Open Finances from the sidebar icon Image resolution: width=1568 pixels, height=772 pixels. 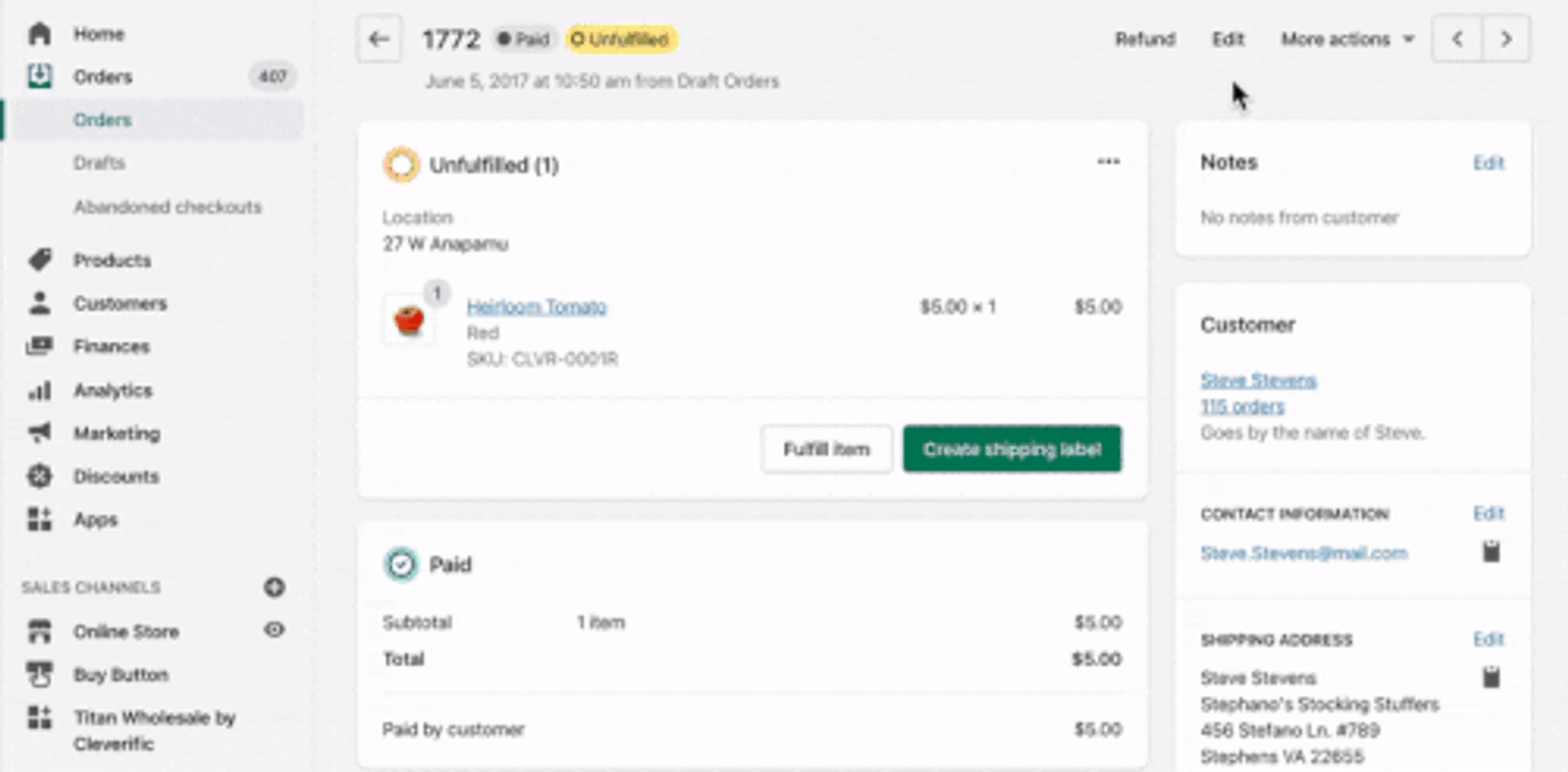coord(40,346)
